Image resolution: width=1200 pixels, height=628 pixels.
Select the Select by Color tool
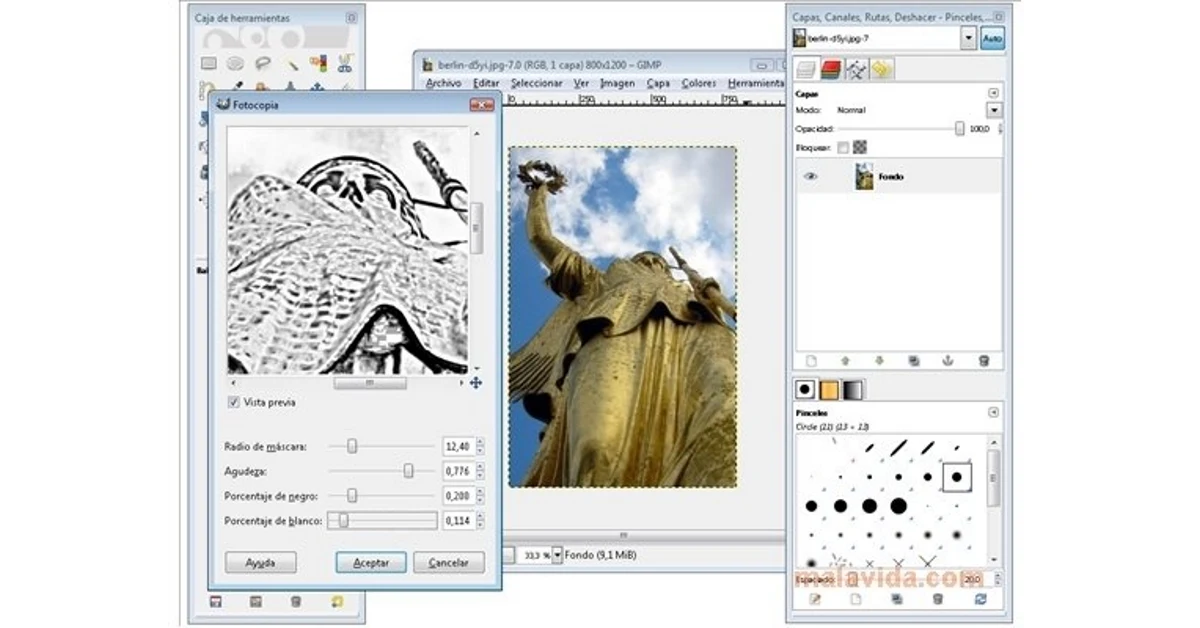[318, 64]
